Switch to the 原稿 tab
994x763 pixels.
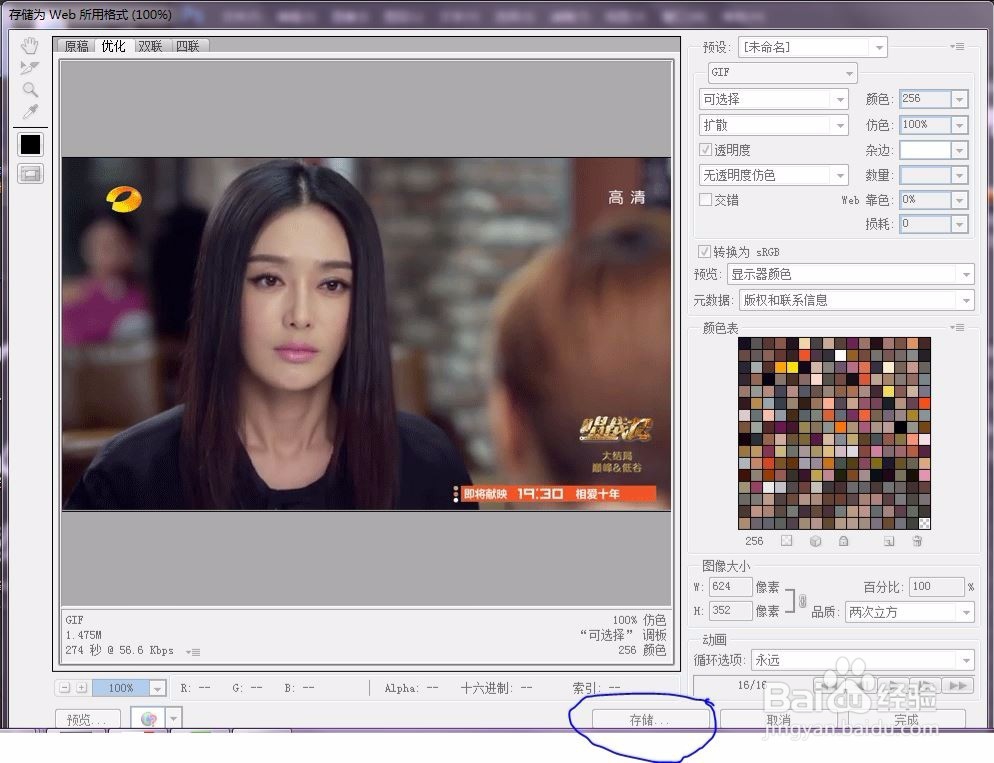coord(77,46)
